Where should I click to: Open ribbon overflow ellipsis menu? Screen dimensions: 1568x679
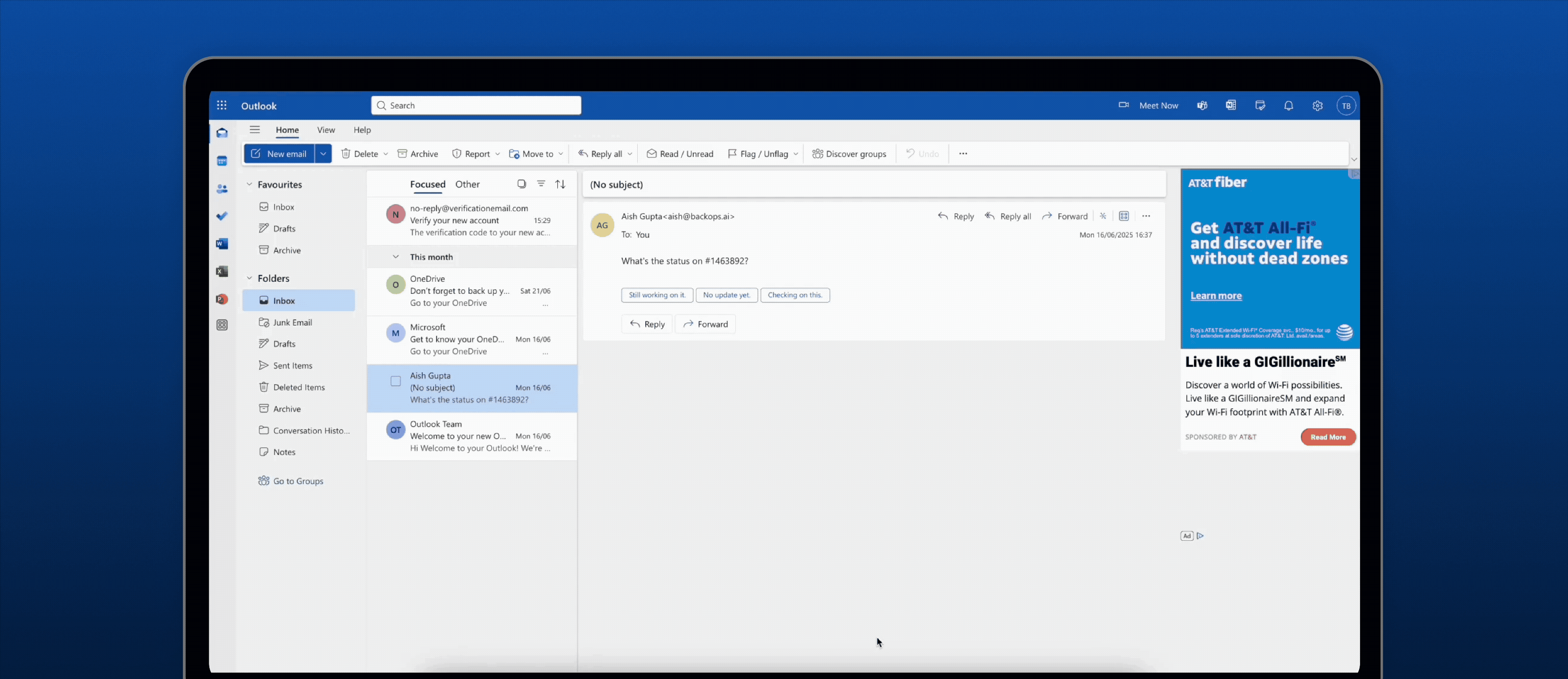(963, 154)
